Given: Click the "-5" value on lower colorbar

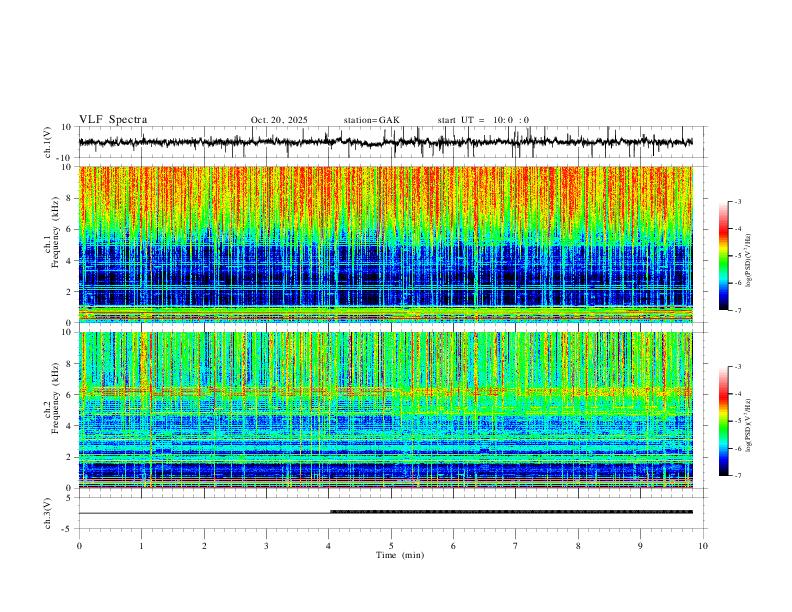Looking at the screenshot, I should [x=737, y=421].
